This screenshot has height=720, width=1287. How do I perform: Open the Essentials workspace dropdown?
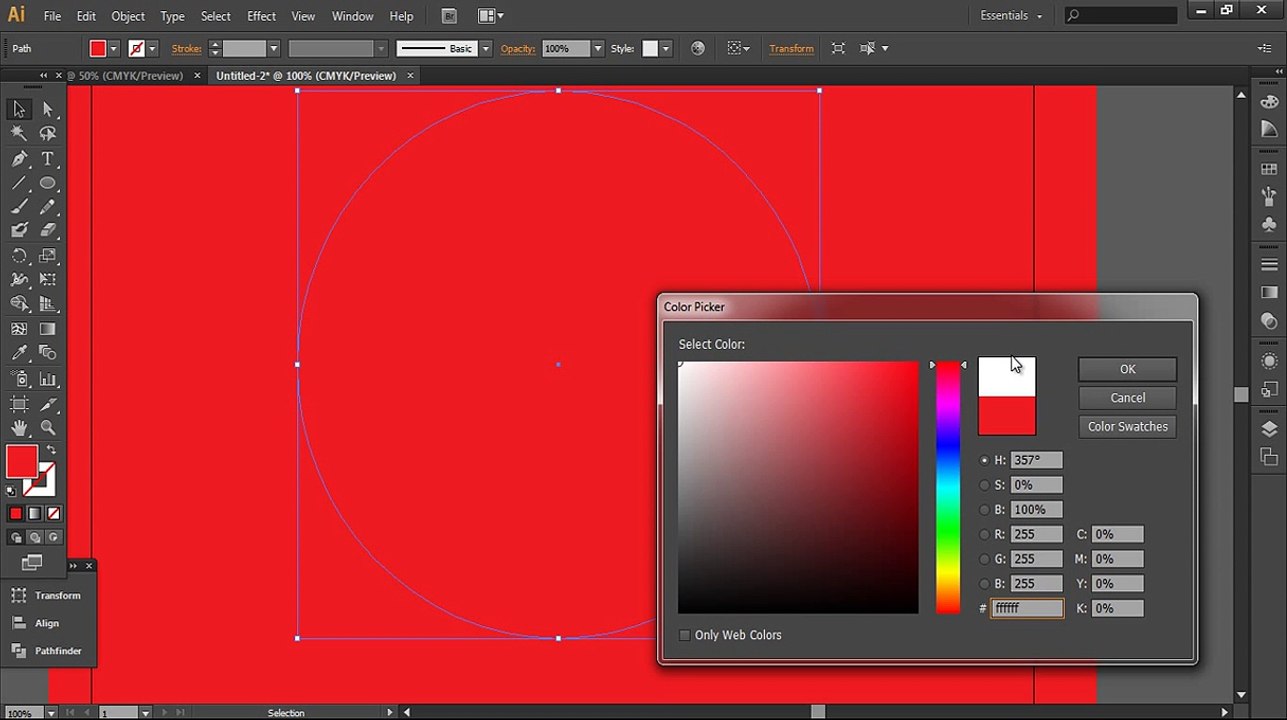pyautogui.click(x=1011, y=16)
